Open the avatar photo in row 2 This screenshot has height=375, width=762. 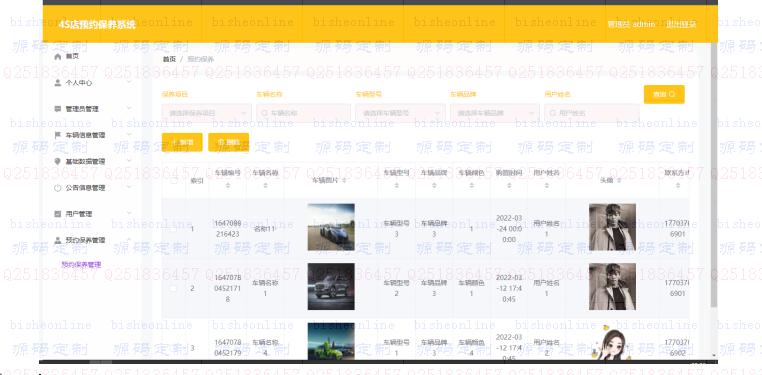(612, 287)
